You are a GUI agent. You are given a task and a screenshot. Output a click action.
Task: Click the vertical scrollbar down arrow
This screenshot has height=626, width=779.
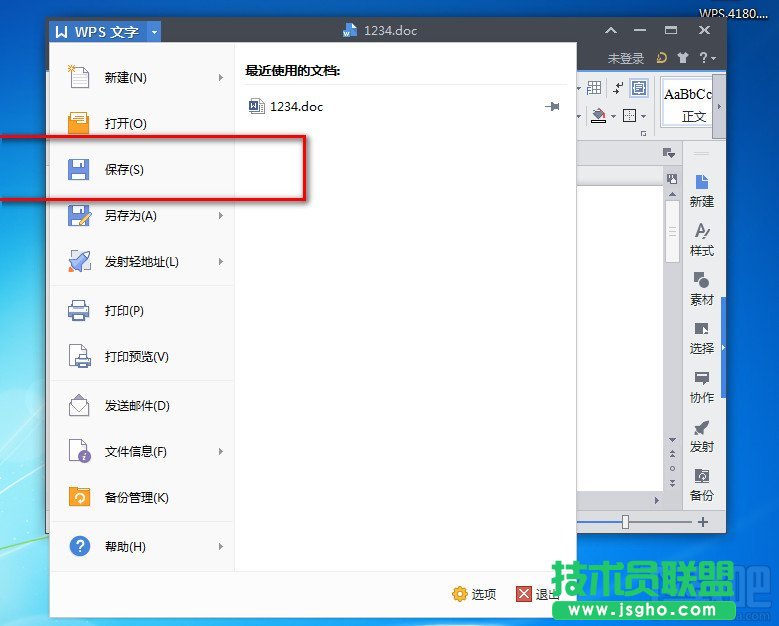(672, 440)
